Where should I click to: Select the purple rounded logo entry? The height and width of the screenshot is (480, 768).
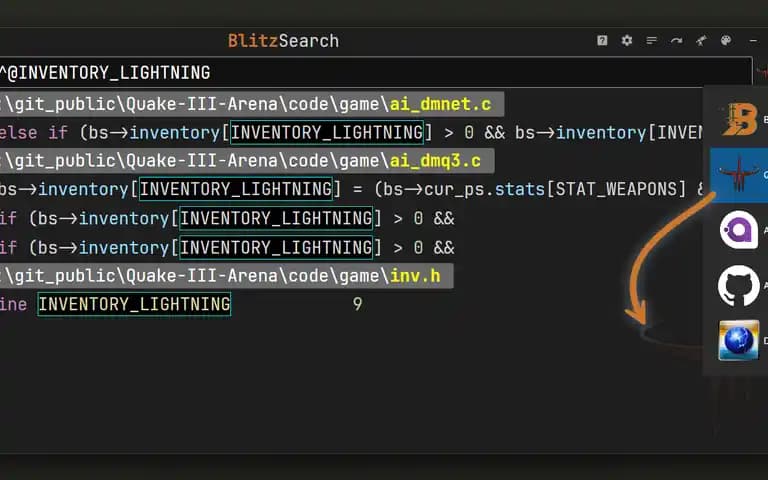pos(739,229)
